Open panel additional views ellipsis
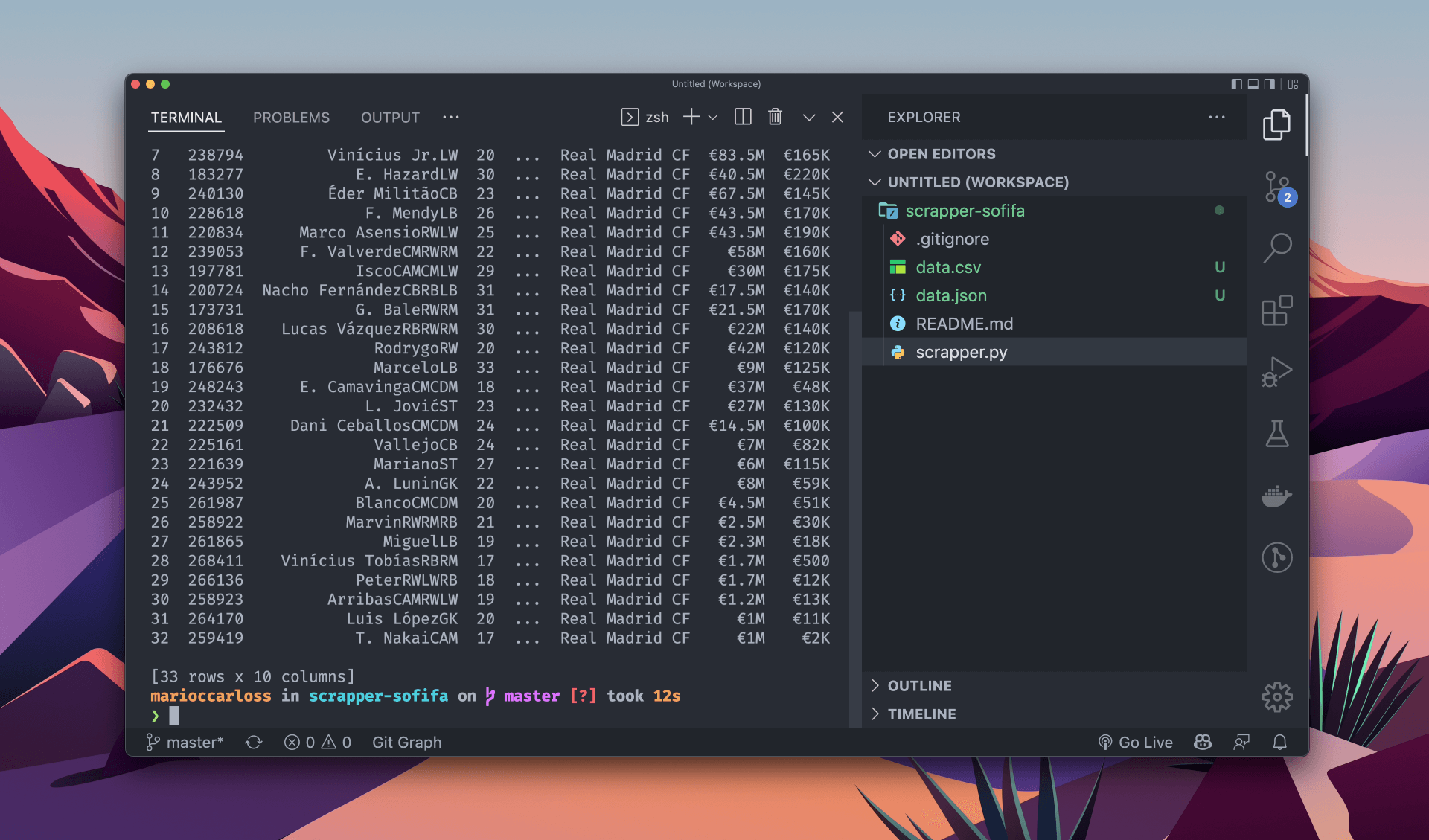The height and width of the screenshot is (840, 1429). (451, 117)
